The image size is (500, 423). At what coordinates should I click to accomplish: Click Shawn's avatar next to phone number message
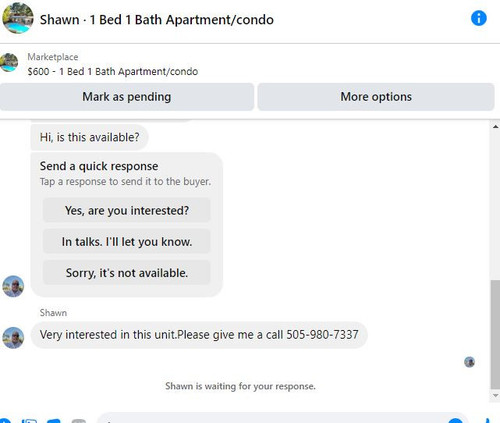(13, 338)
